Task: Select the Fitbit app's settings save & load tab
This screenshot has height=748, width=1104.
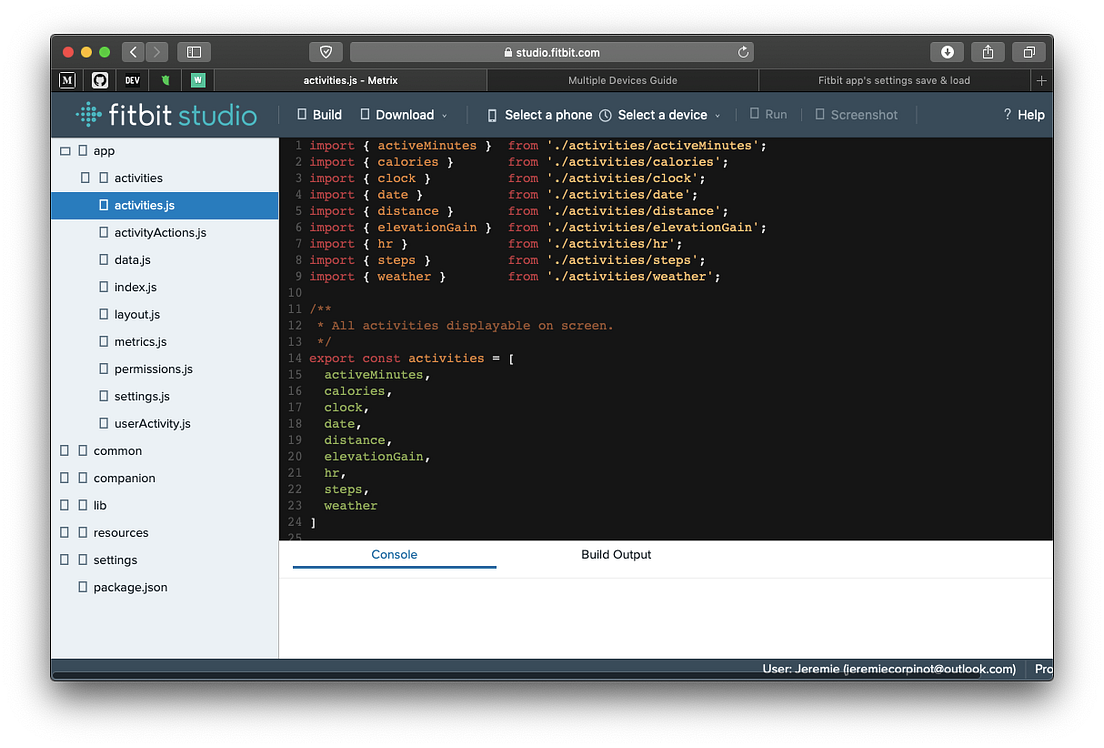Action: [x=894, y=80]
